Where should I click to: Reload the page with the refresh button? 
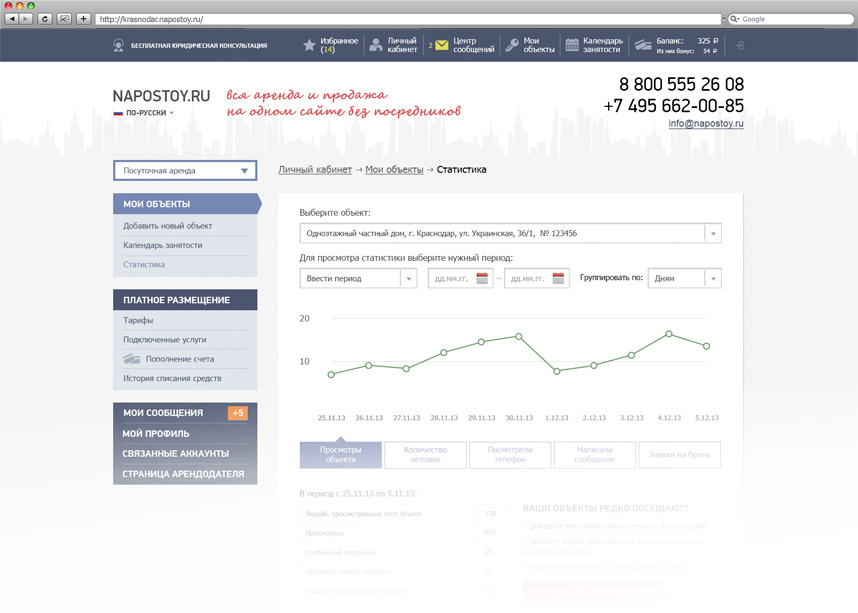45,19
